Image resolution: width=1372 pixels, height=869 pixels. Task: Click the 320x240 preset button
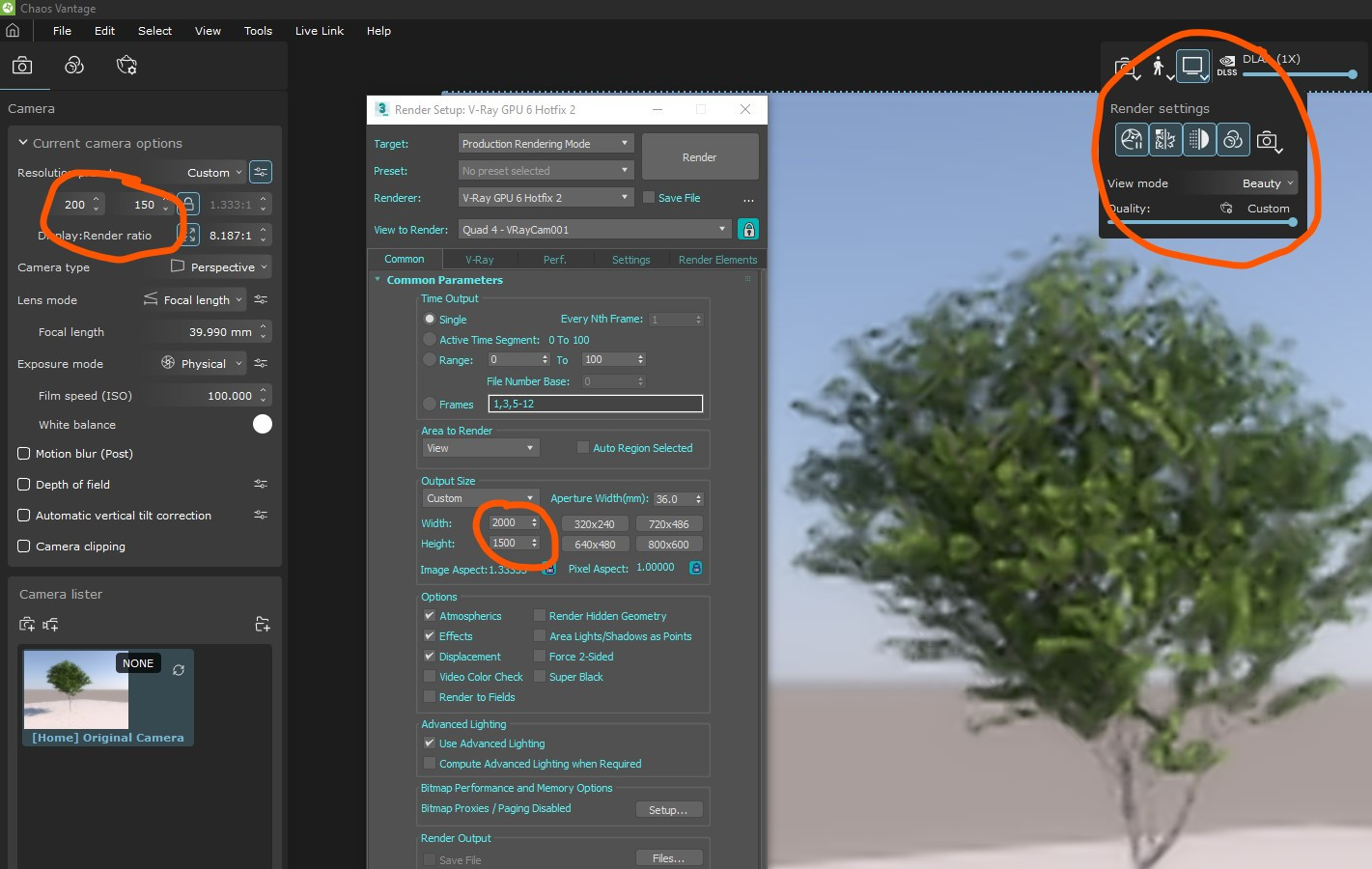coord(595,524)
